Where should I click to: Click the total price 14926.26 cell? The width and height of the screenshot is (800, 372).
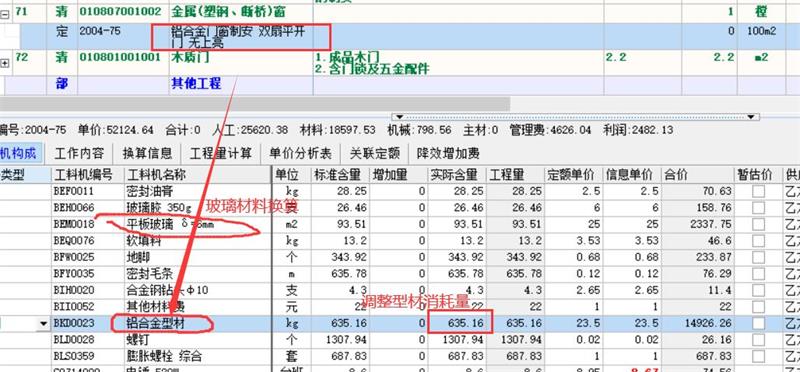pyautogui.click(x=698, y=324)
